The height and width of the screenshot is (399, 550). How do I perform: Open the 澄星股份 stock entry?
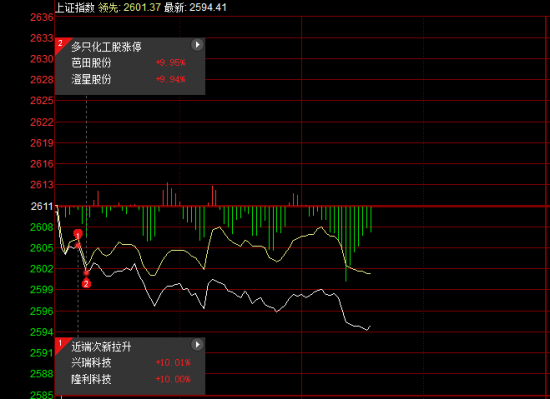coord(91,79)
